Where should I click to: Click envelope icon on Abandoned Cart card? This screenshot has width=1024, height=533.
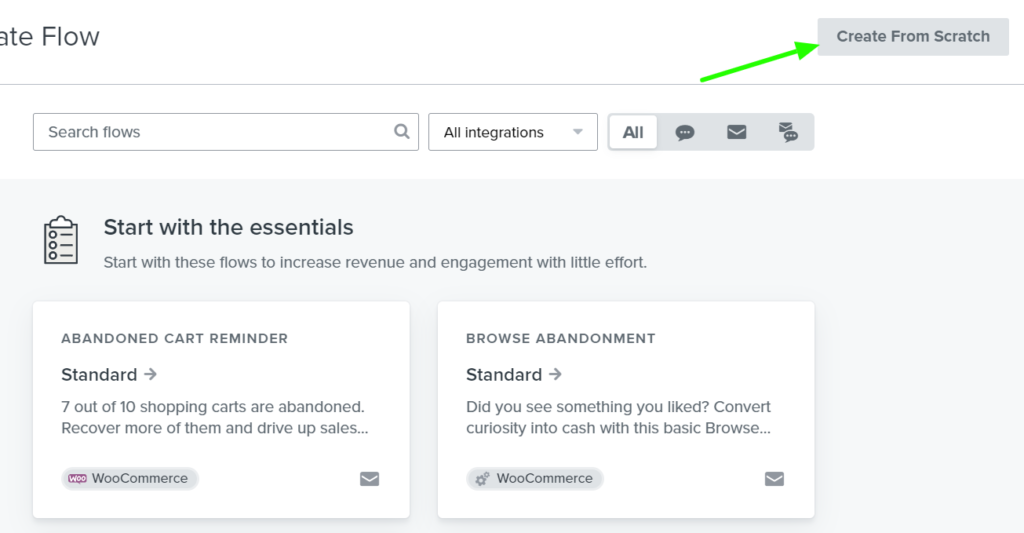(x=370, y=479)
